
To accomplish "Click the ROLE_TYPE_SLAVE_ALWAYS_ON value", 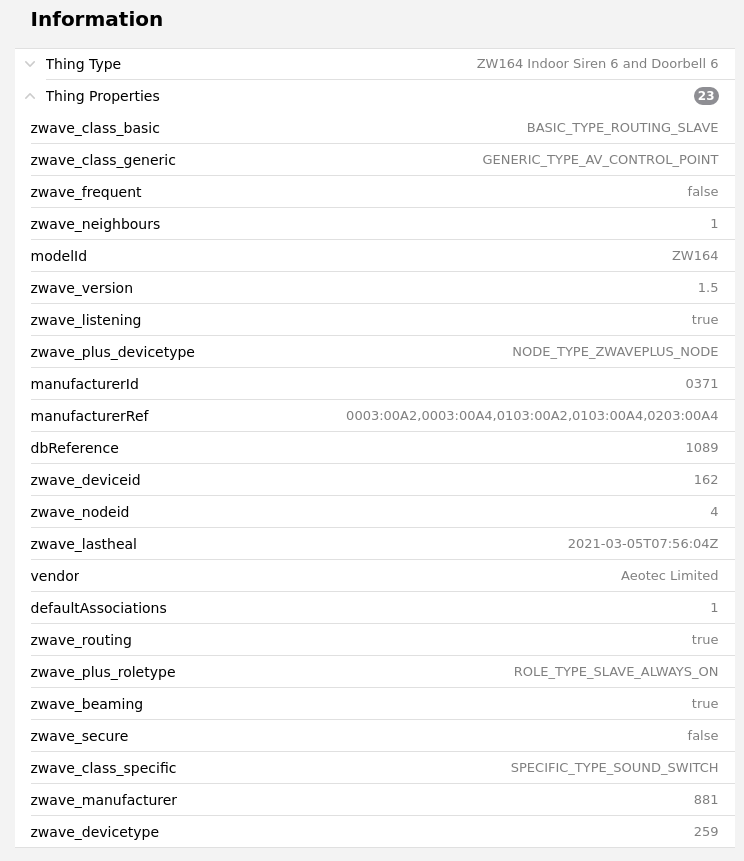I will (616, 672).
